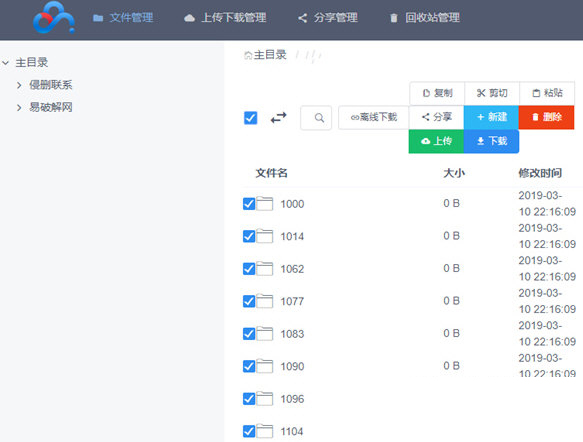Uncheck the checkbox for folder 1000
The image size is (583, 442).
[249, 204]
